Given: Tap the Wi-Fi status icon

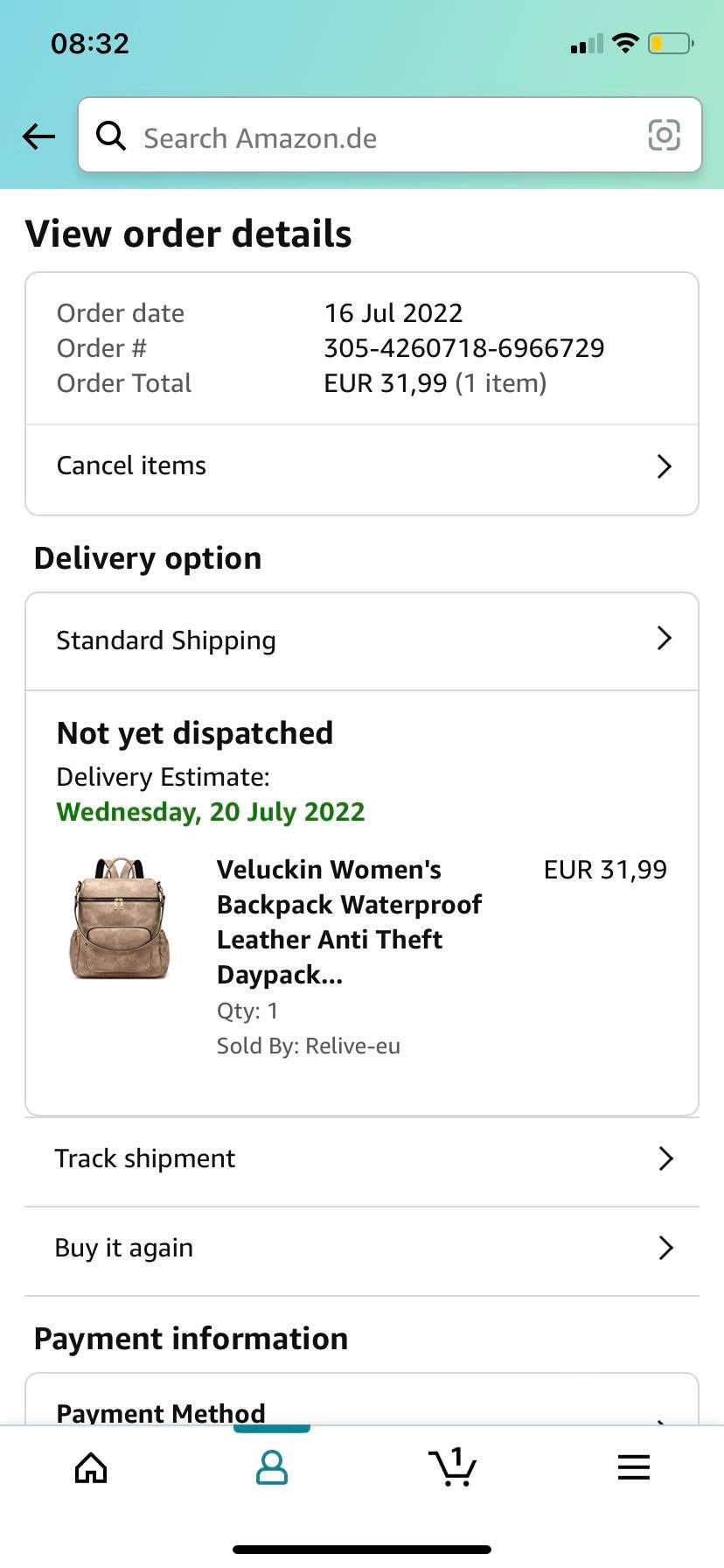Looking at the screenshot, I should [625, 43].
